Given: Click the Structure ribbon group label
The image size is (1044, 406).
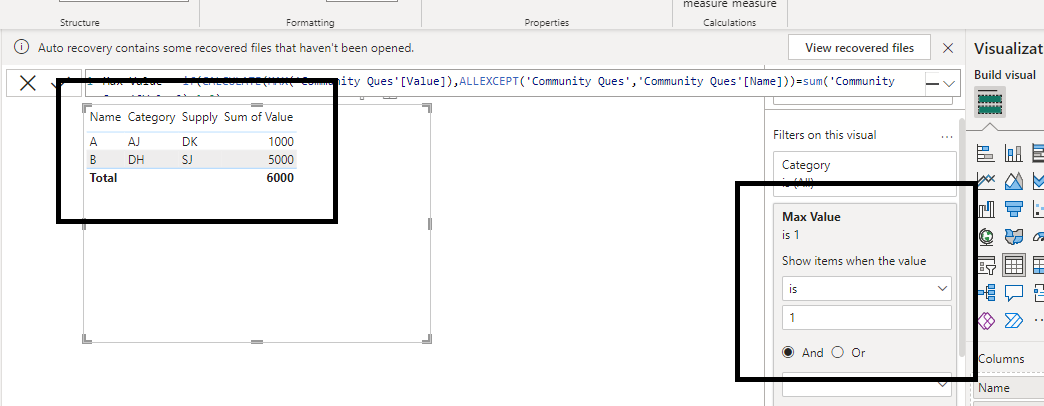Looking at the screenshot, I should click(80, 23).
